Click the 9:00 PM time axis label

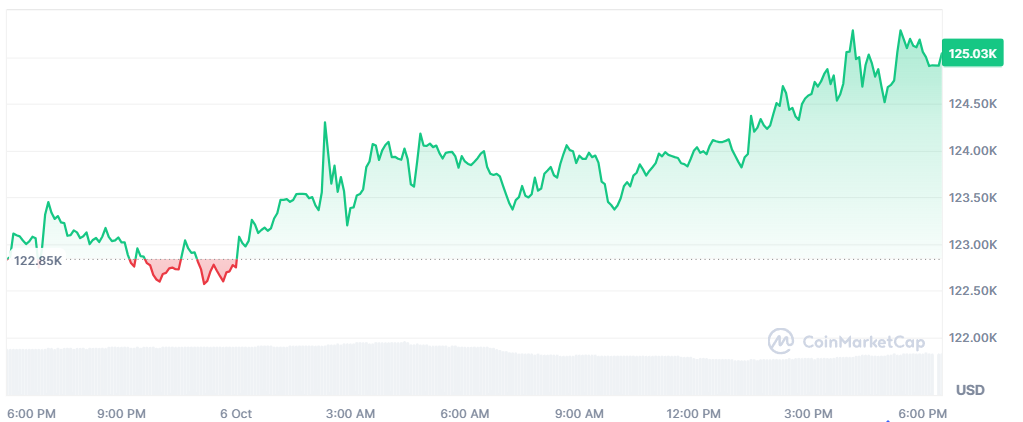click(x=123, y=413)
